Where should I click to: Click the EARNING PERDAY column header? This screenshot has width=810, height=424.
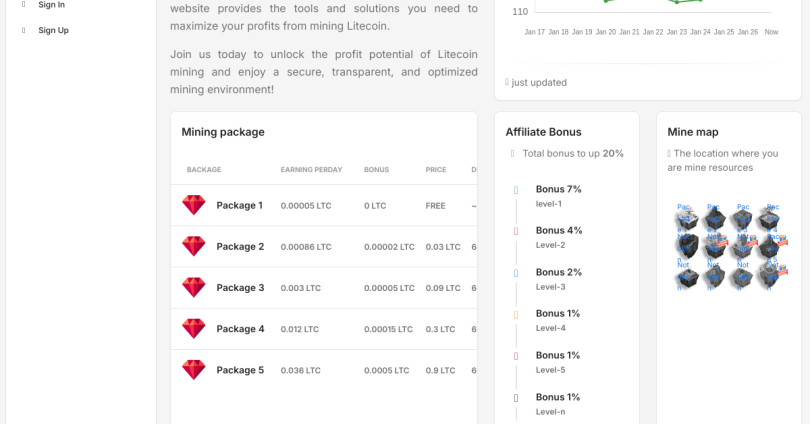point(311,169)
